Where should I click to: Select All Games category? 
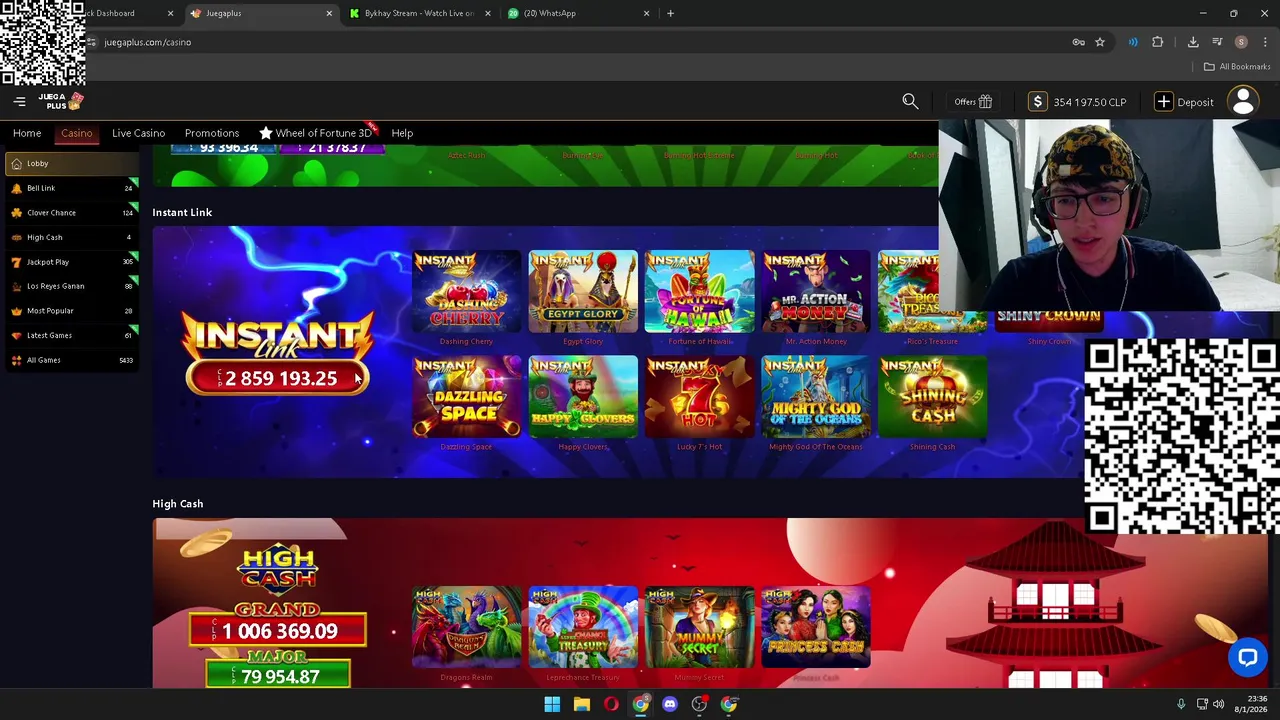[x=71, y=360]
